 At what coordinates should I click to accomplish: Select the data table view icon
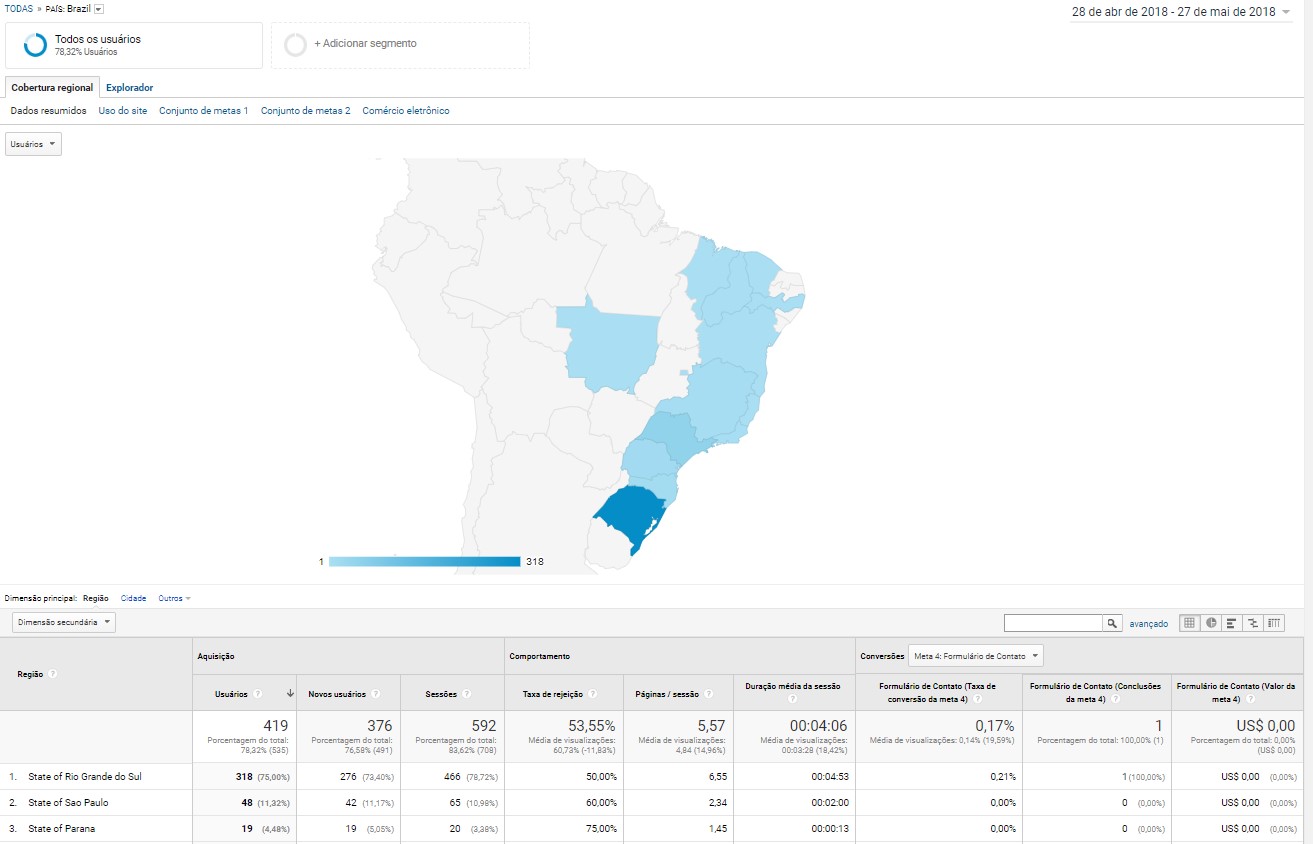click(1189, 623)
